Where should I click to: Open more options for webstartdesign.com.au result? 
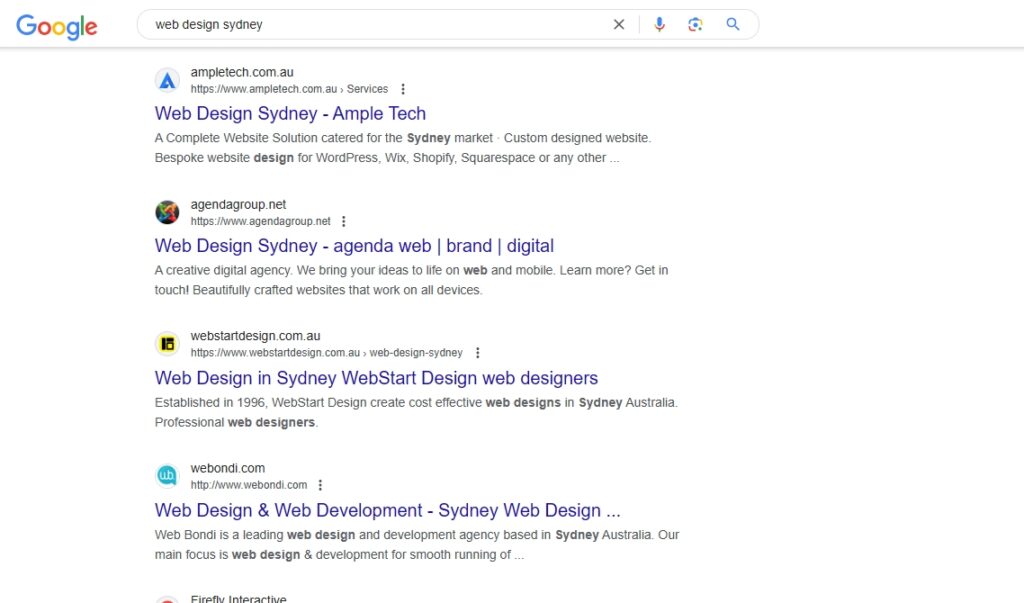point(478,353)
